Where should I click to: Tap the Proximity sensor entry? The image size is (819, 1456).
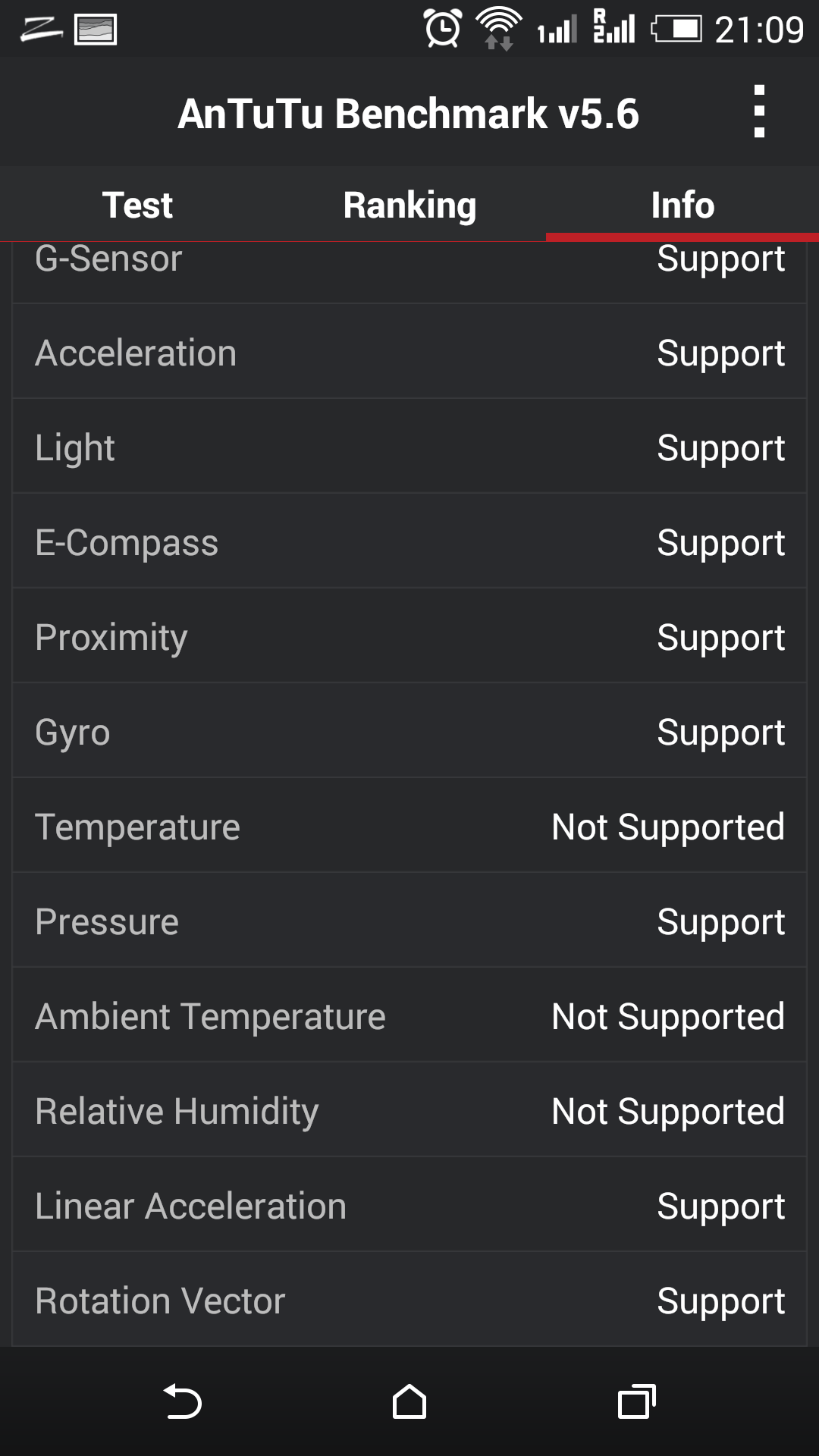[409, 636]
